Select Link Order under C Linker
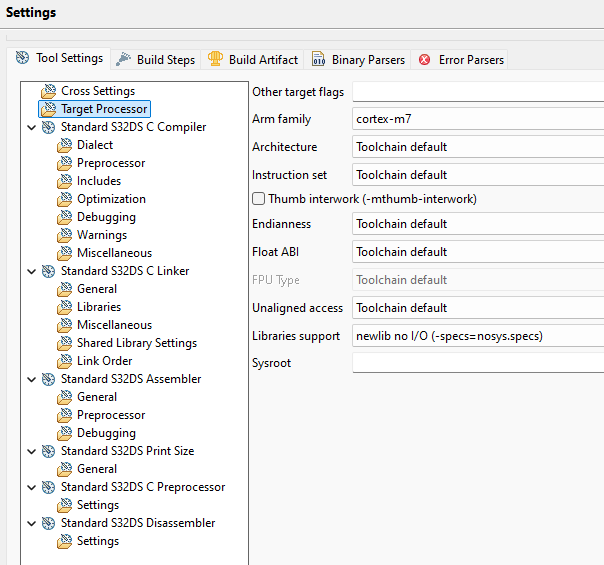Screen dimensions: 604x565 point(104,361)
